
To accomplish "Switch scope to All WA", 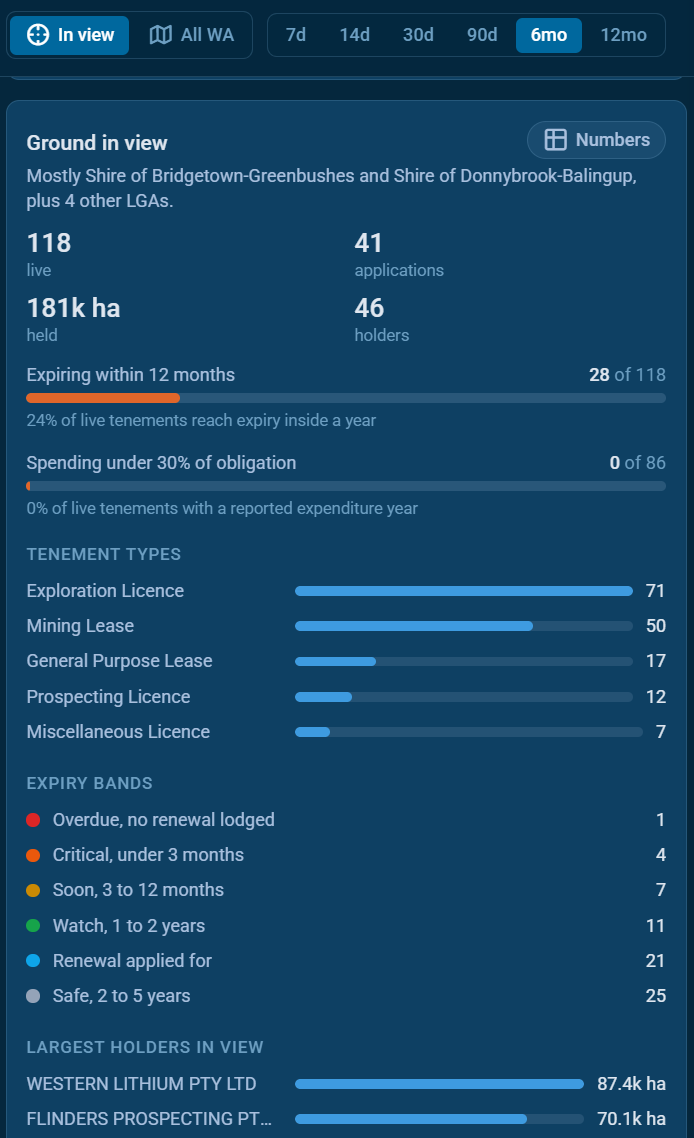I will (x=192, y=35).
